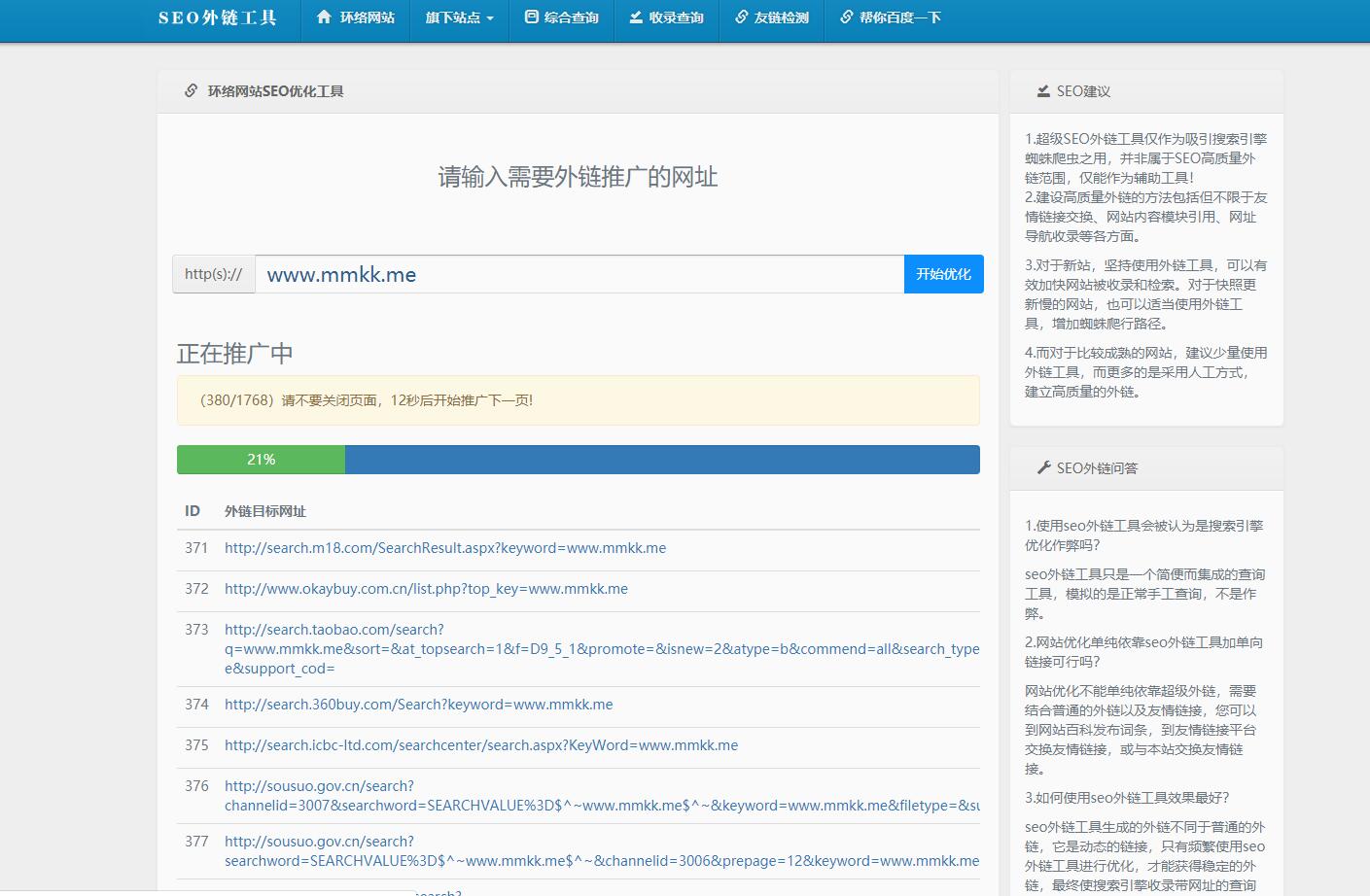The height and width of the screenshot is (896, 1370).
Task: Click the 收录查询 chart icon
Action: coord(636,17)
